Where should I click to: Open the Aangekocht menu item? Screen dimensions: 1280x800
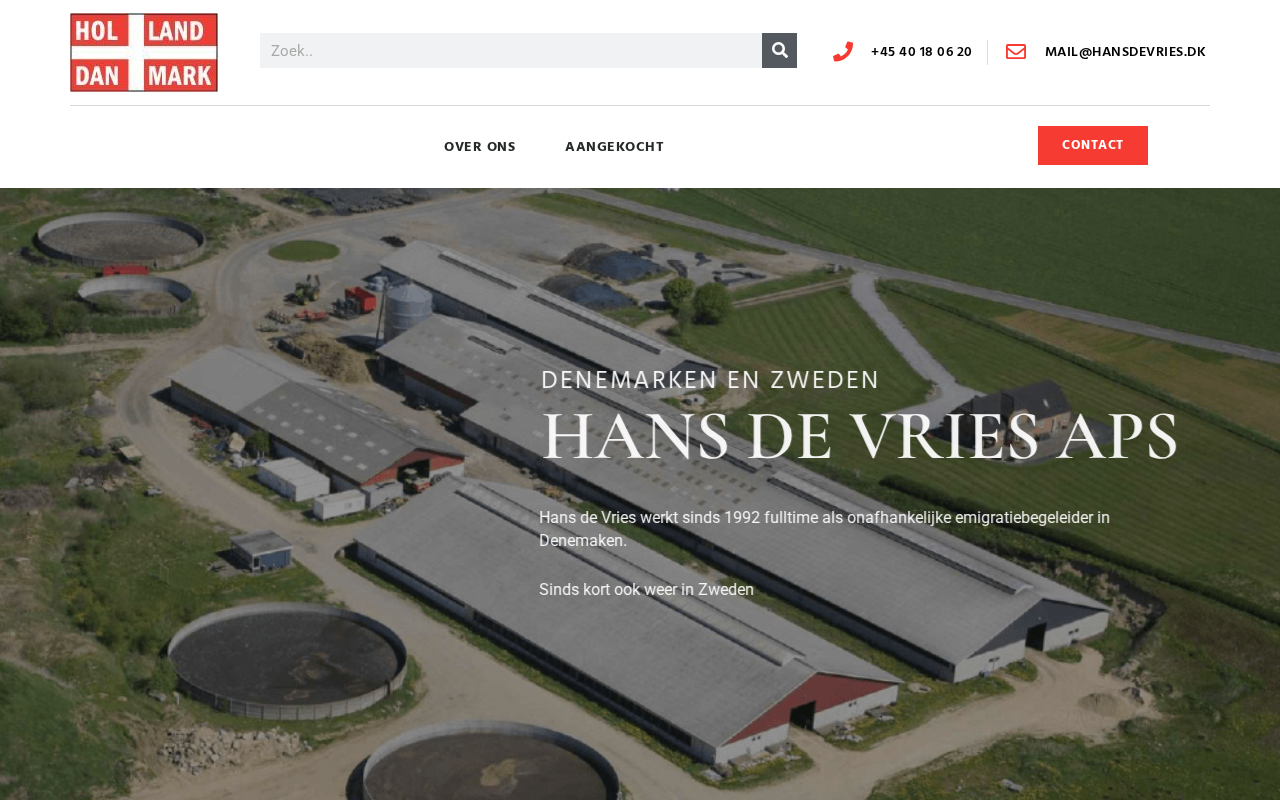614,147
